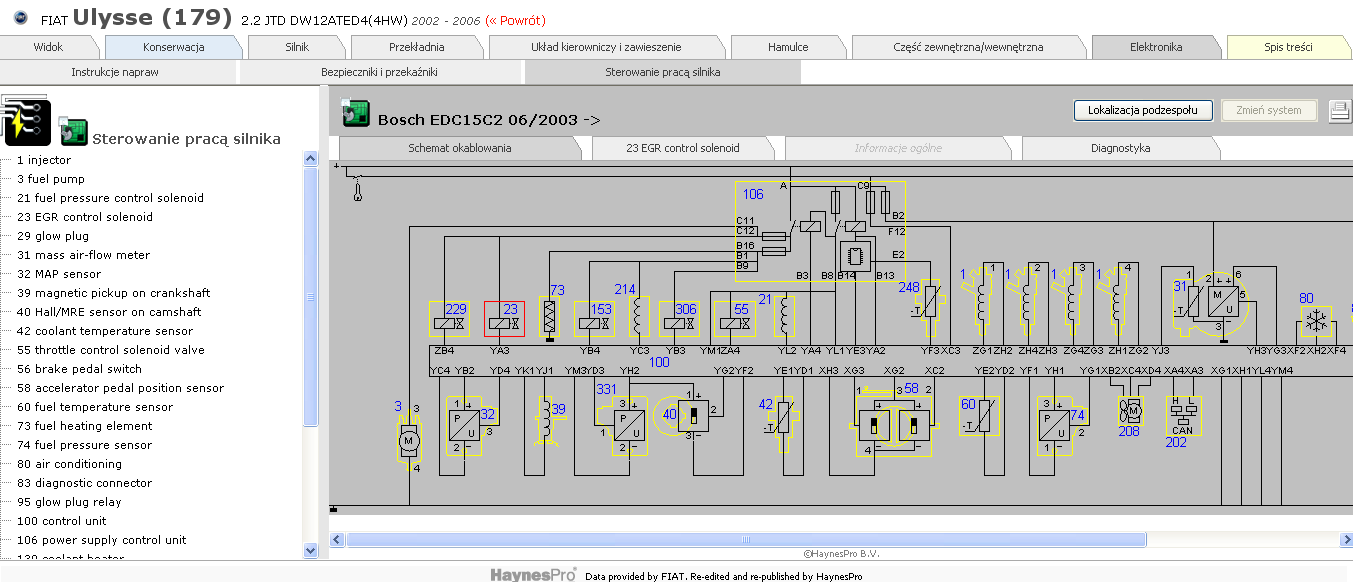
Task: Click the print icon next to Zmień system
Action: [1340, 111]
